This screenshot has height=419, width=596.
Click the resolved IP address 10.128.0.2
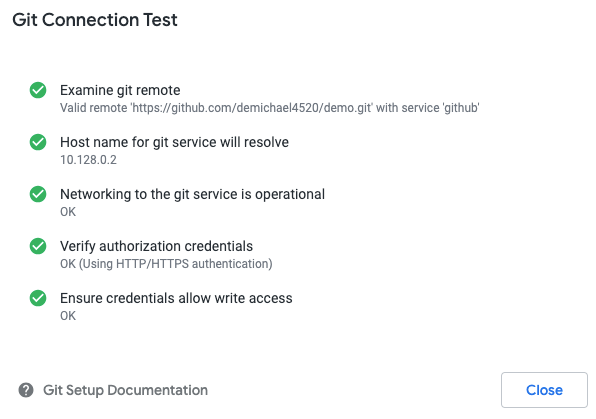[x=89, y=160]
